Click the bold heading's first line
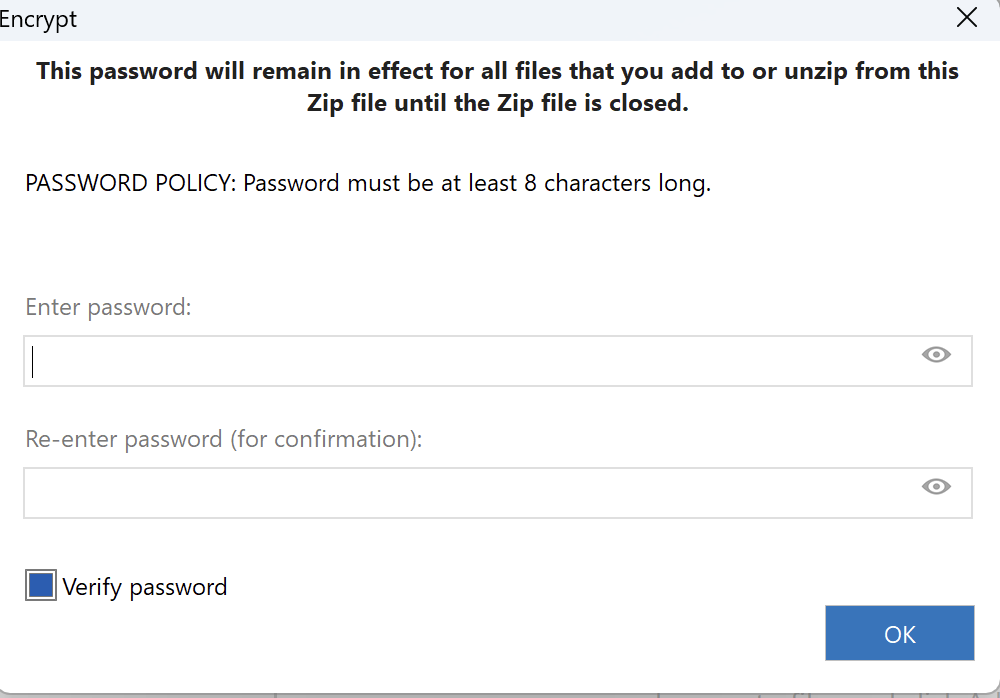Image resolution: width=1000 pixels, height=698 pixels. [497, 71]
